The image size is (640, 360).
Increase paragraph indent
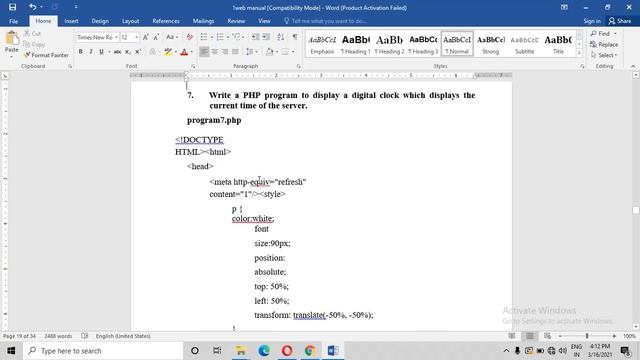pos(266,37)
